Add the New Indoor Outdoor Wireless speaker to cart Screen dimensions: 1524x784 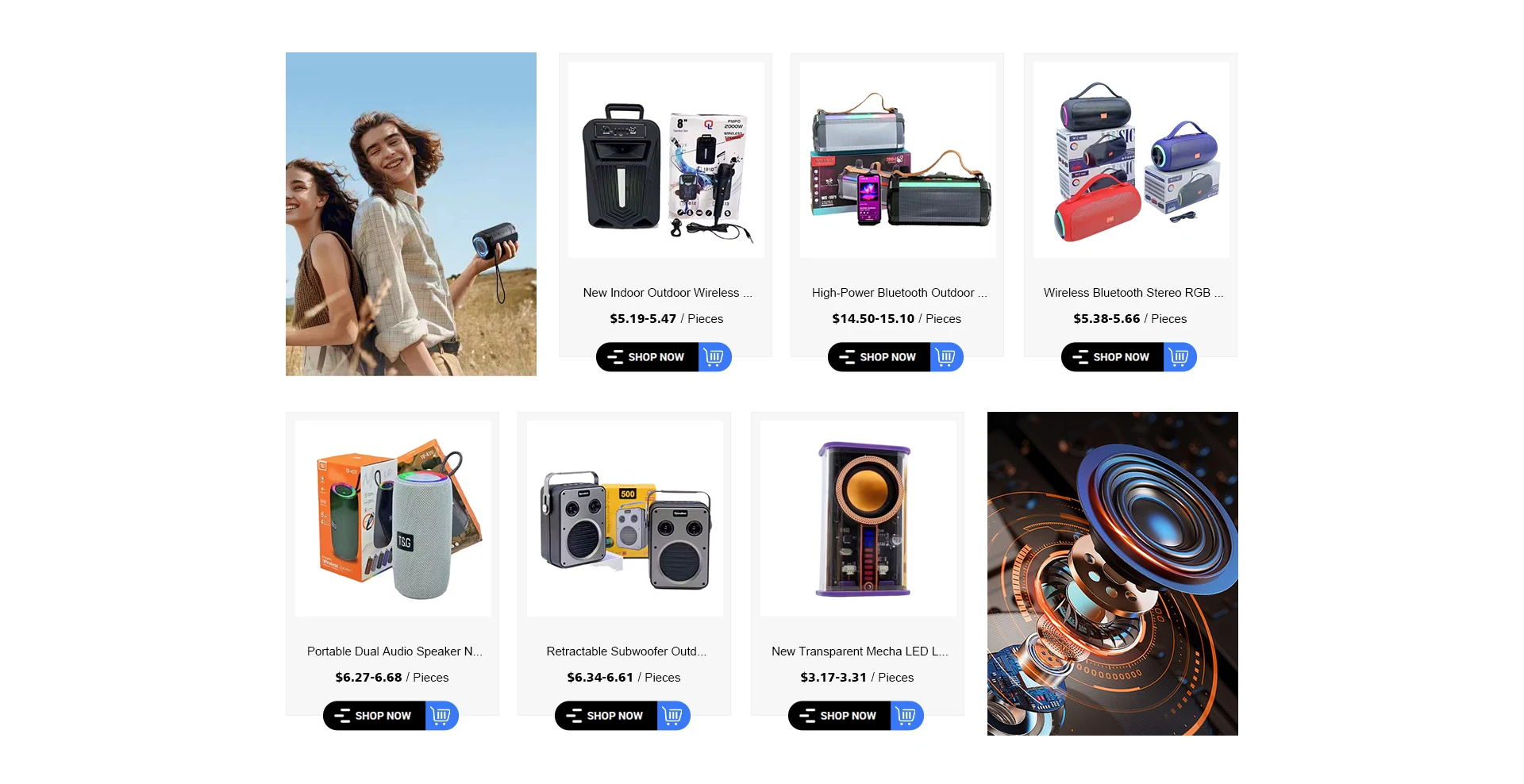715,357
